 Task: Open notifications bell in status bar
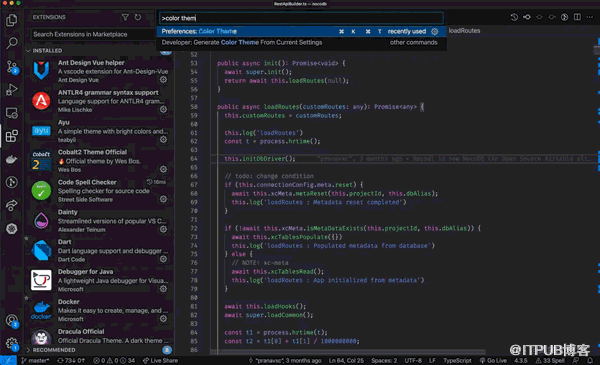[x=590, y=360]
